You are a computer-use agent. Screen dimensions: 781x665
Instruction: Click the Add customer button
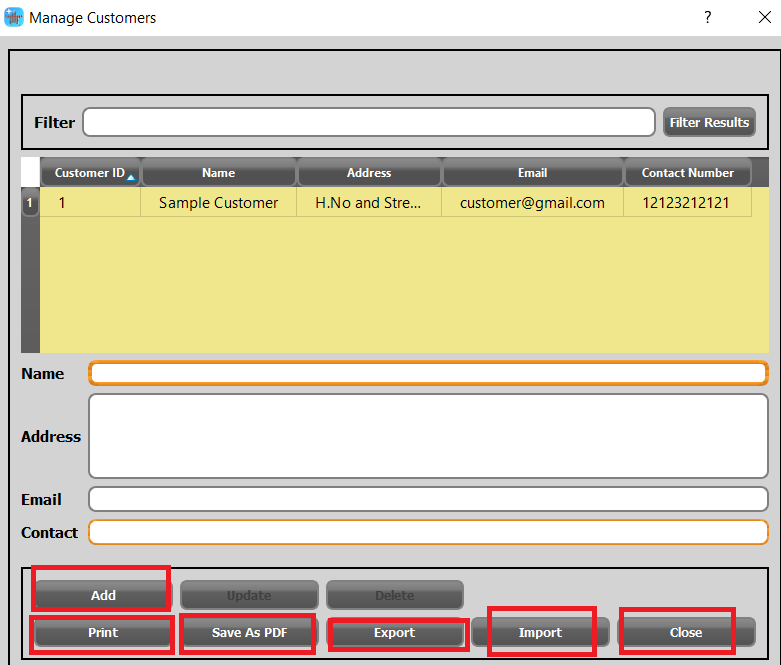pos(103,595)
